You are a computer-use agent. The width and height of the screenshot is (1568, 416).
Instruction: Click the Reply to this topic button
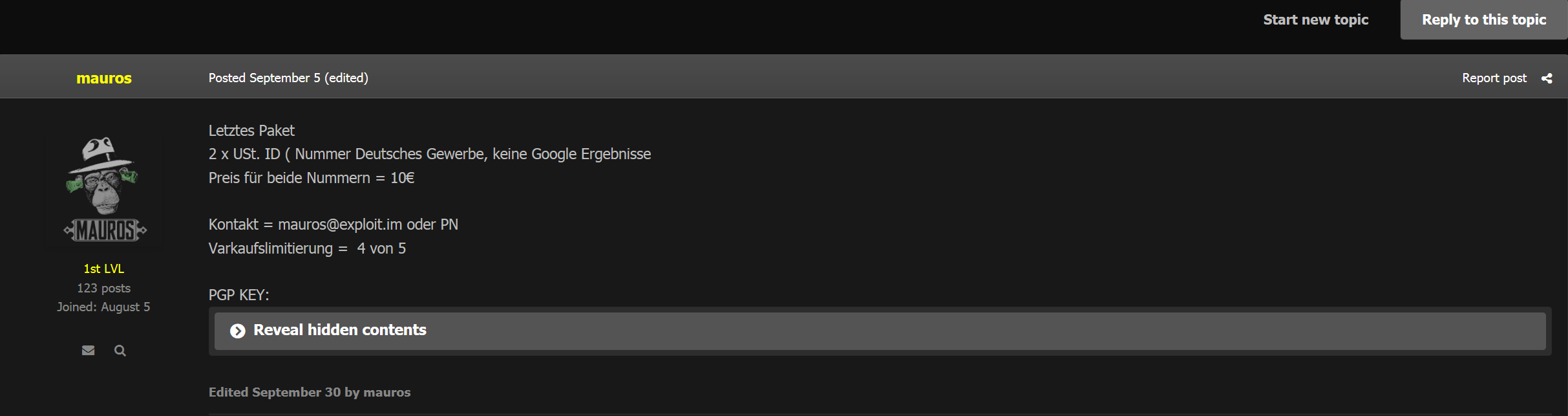coord(1484,20)
